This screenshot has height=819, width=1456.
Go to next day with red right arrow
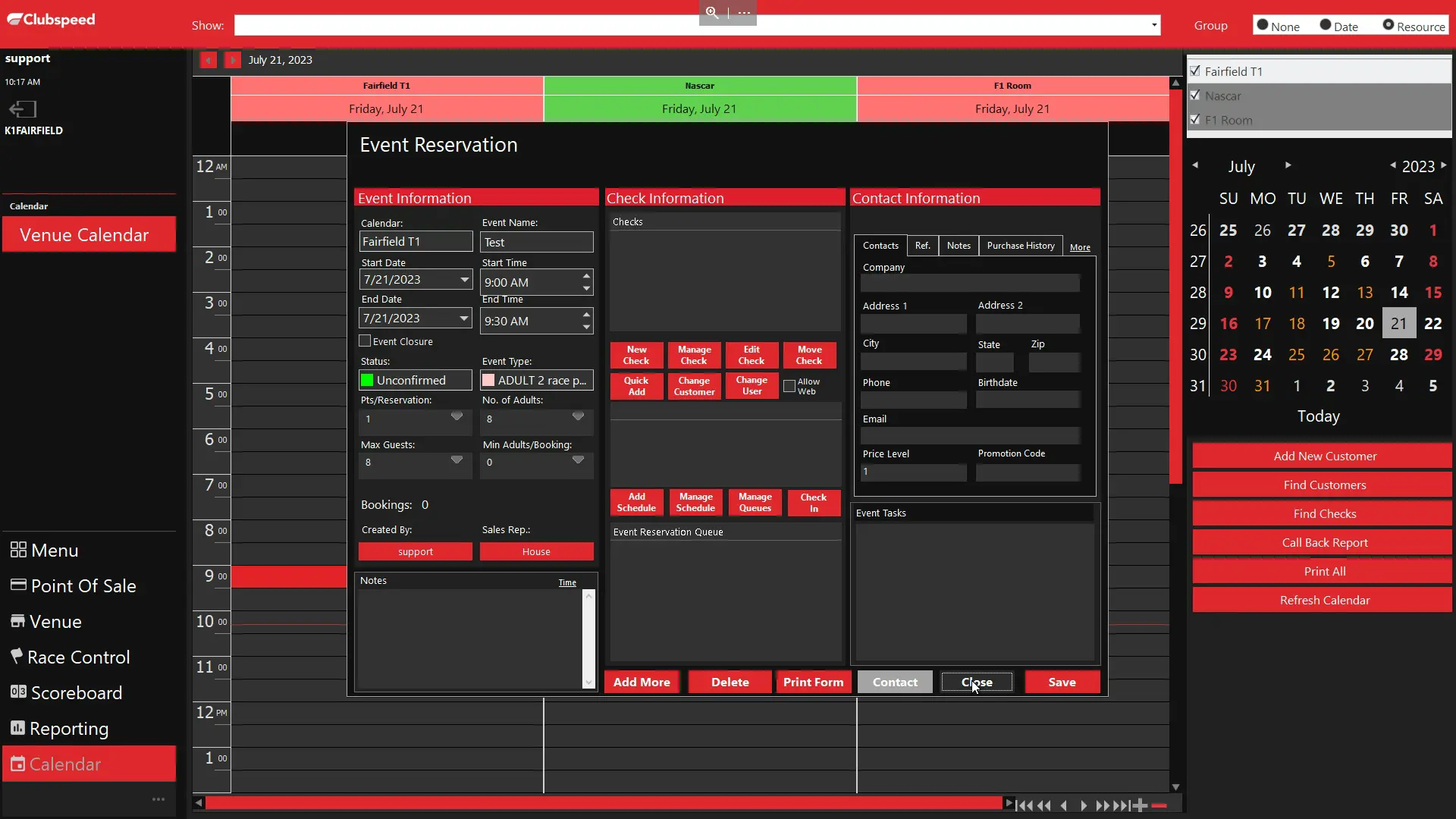pos(233,60)
